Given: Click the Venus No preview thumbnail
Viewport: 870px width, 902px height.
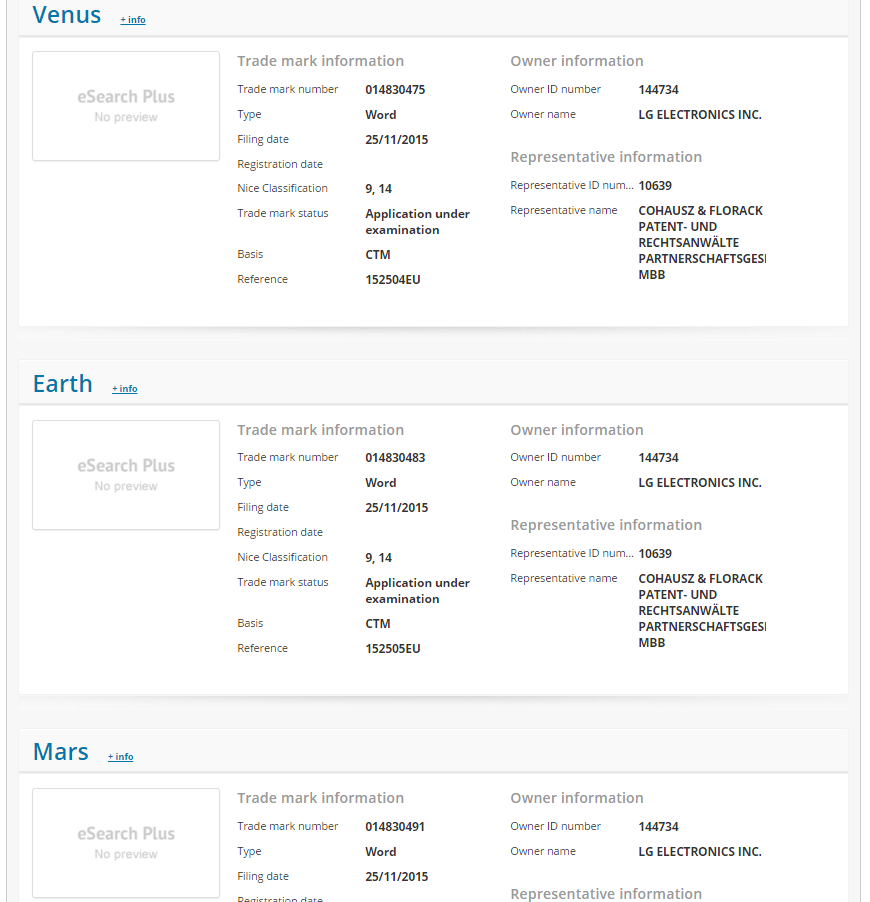Looking at the screenshot, I should coord(126,106).
